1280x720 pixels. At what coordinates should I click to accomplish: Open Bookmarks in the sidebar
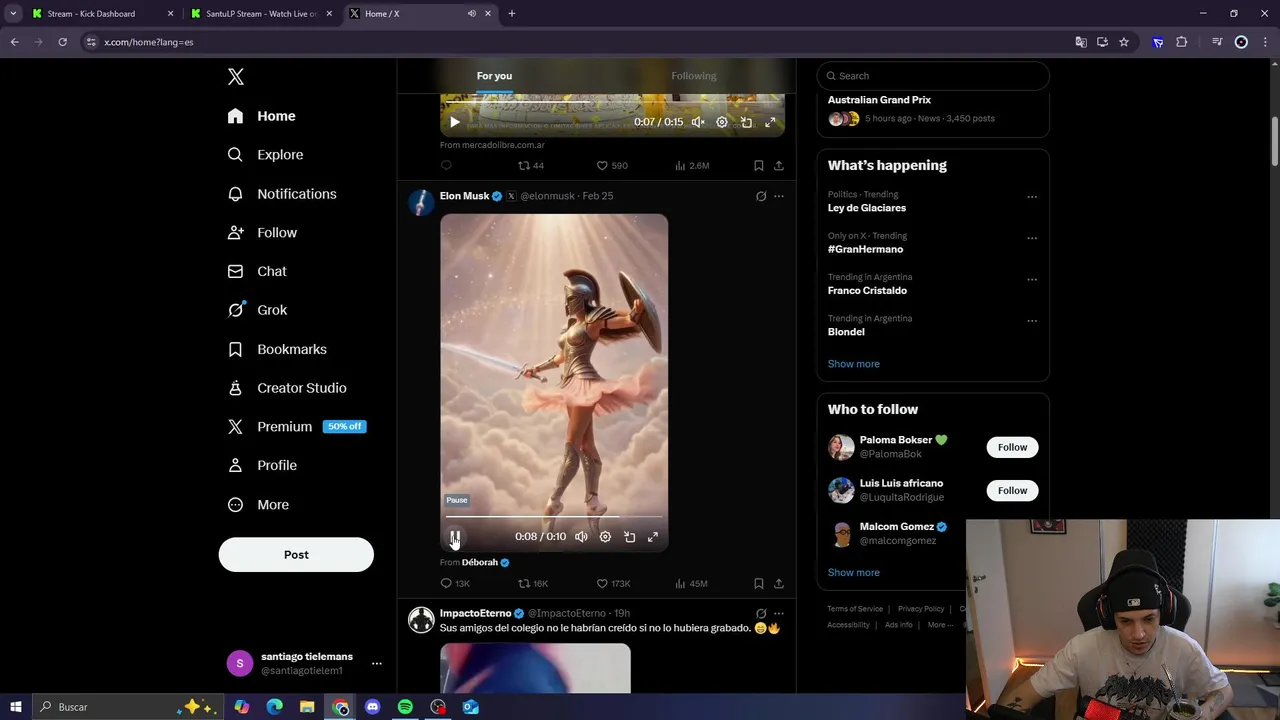[277, 349]
